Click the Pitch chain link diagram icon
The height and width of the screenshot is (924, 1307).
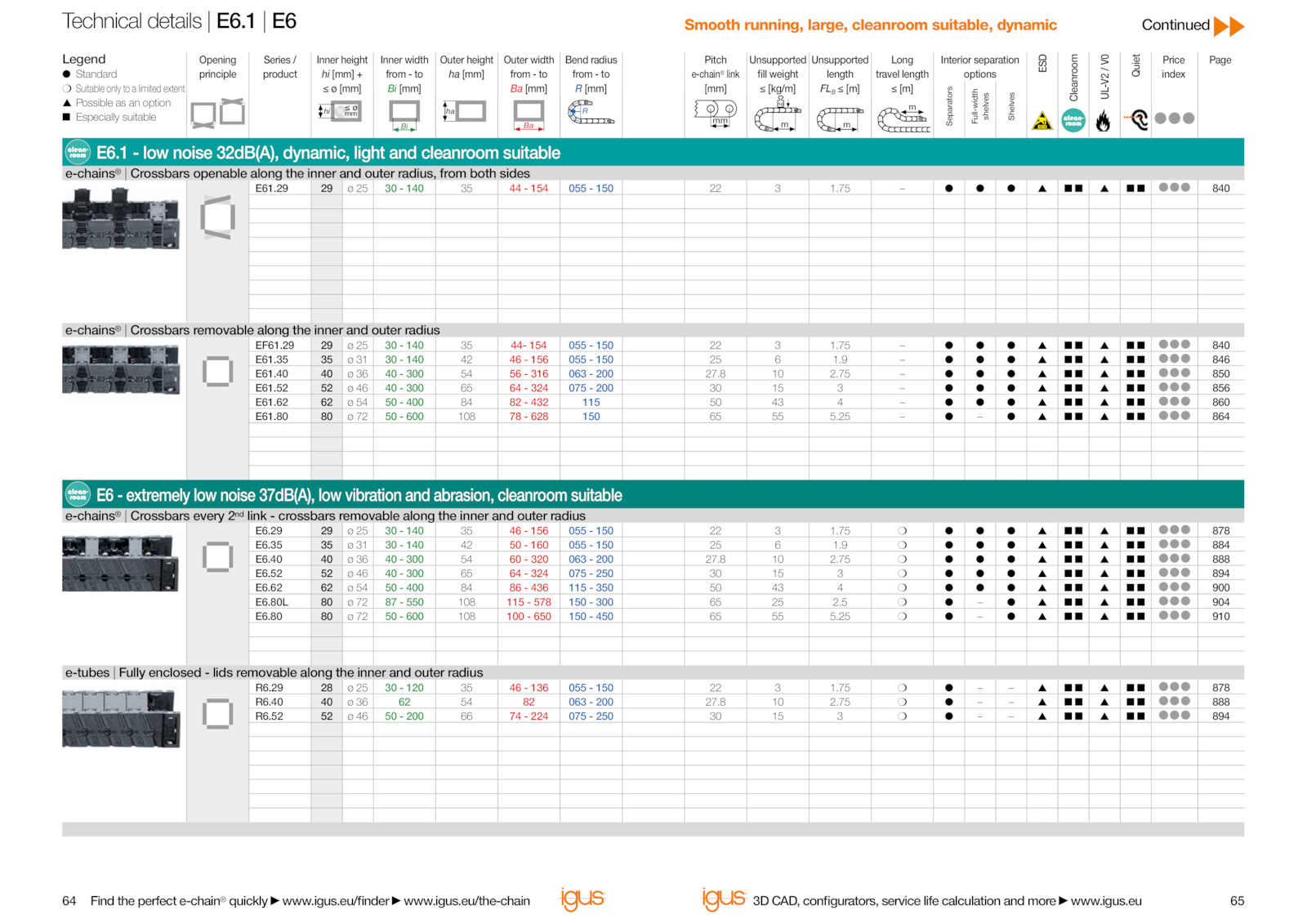coord(716,113)
